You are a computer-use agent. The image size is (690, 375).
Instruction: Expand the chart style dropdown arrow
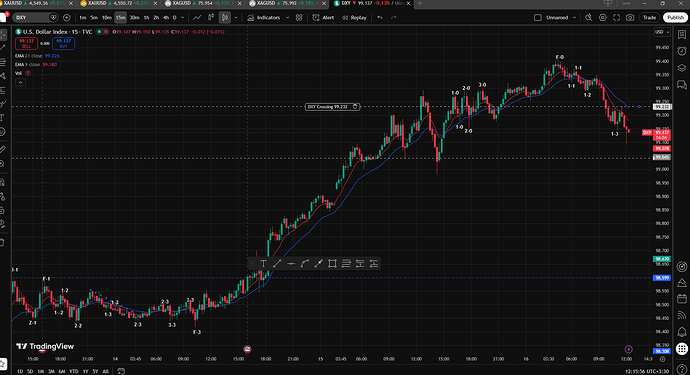click(x=236, y=18)
